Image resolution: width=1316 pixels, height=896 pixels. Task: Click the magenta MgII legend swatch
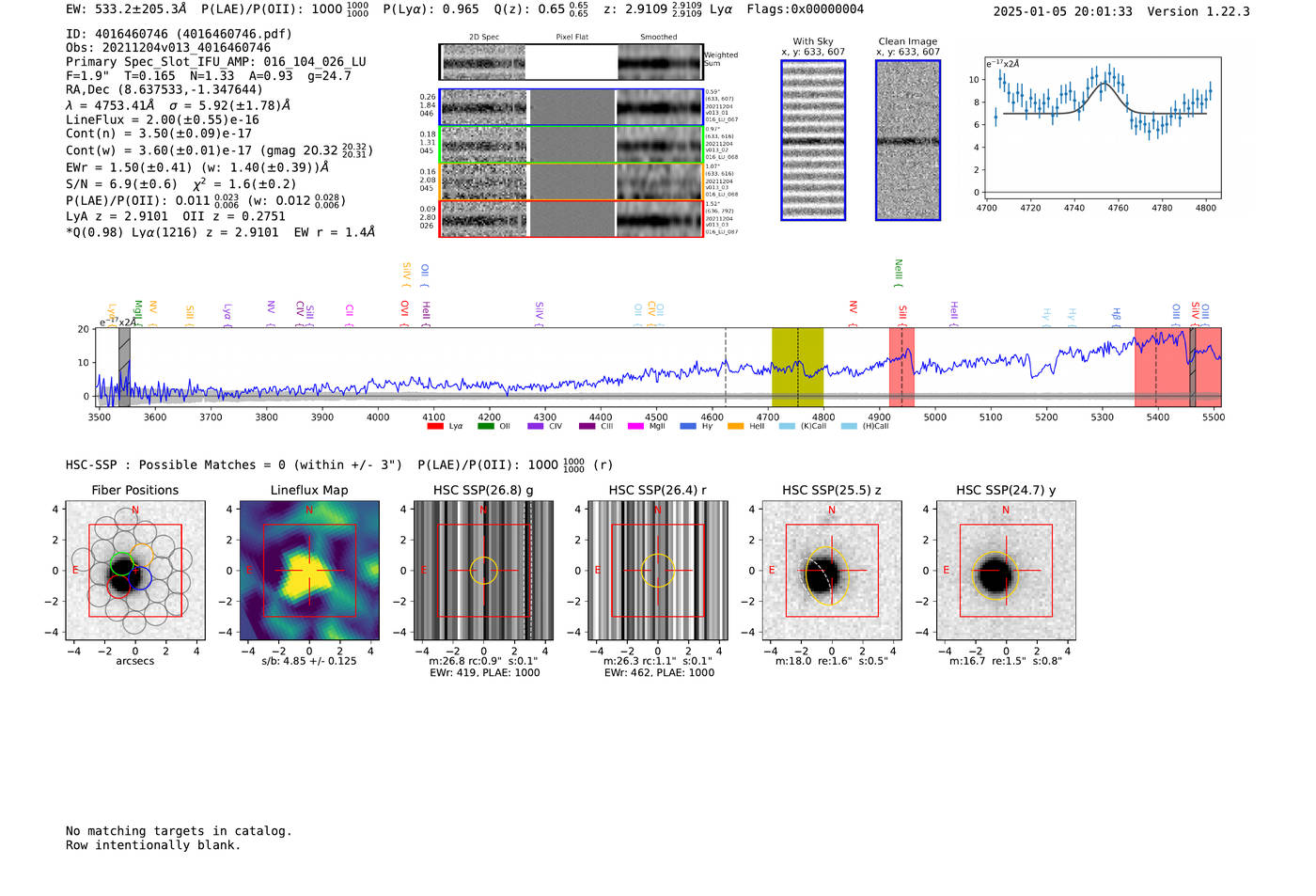click(x=636, y=426)
